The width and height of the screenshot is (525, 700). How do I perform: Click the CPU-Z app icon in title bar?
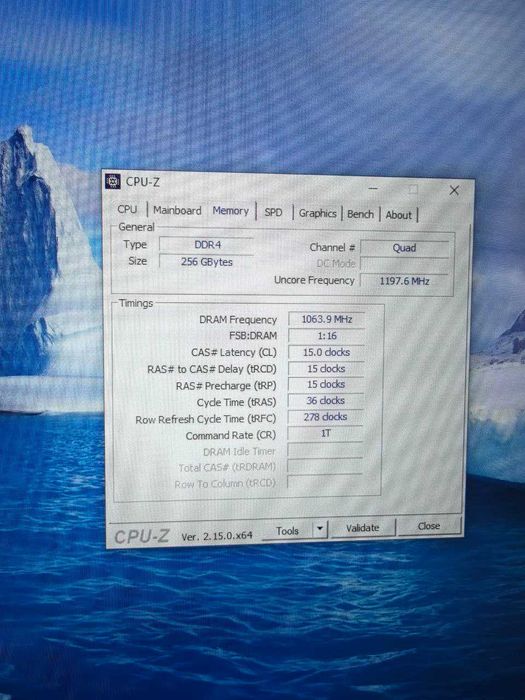pyautogui.click(x=113, y=181)
